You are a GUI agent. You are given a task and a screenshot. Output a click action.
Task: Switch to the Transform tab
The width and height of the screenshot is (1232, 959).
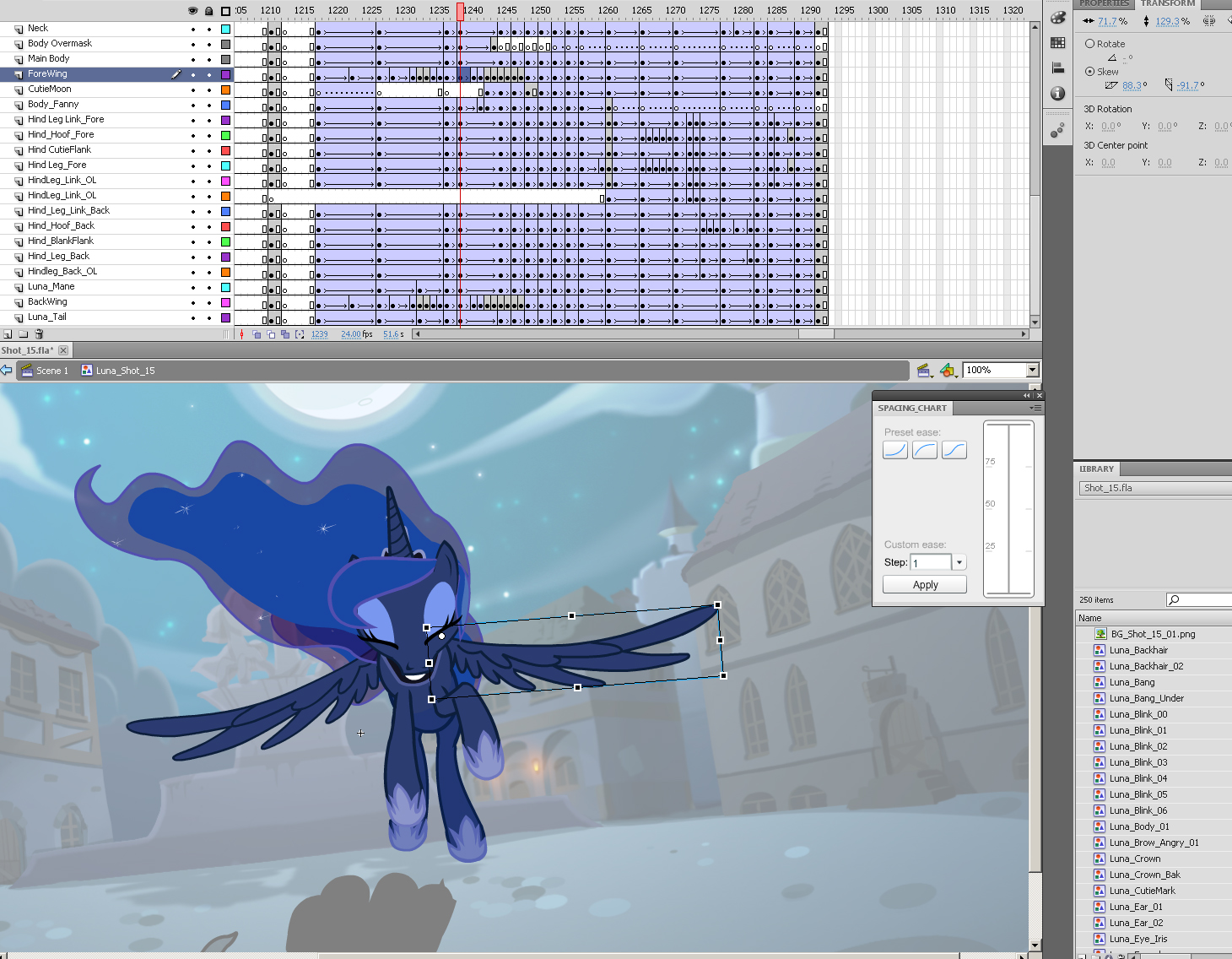1168,3
